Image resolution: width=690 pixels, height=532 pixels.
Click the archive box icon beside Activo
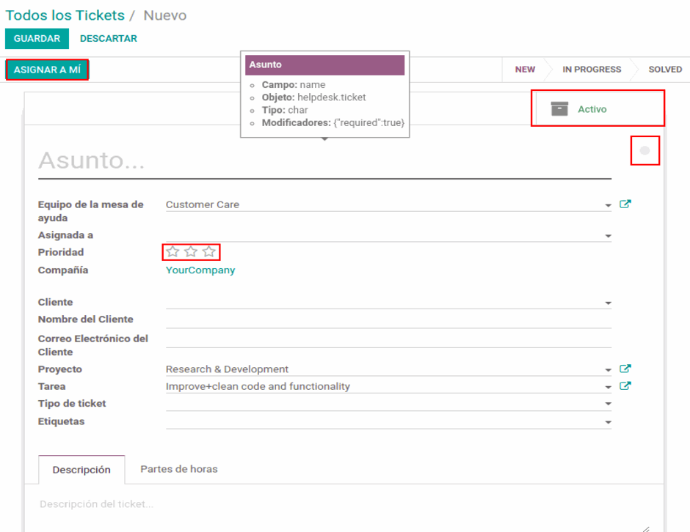click(x=560, y=109)
